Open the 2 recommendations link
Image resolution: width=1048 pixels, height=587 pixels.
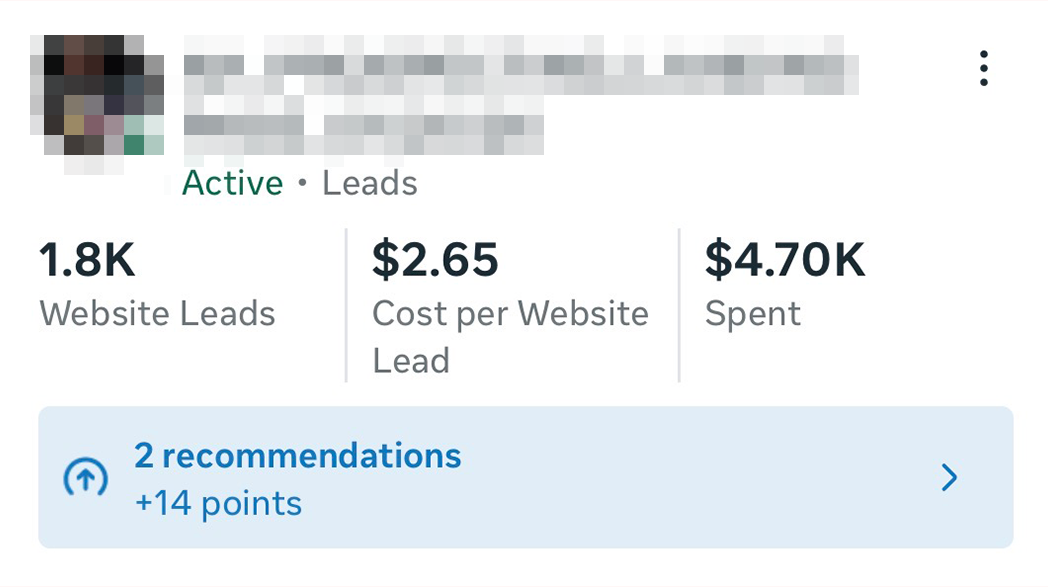298,456
